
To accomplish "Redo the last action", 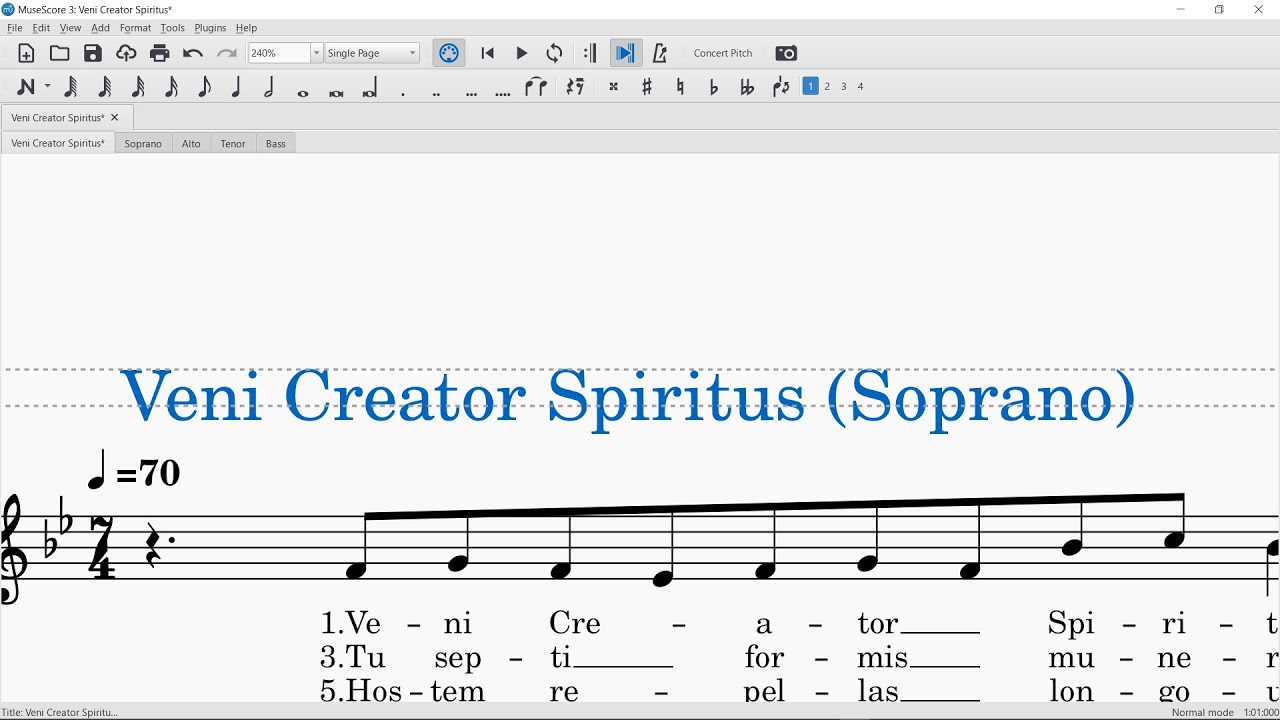I will pos(227,53).
